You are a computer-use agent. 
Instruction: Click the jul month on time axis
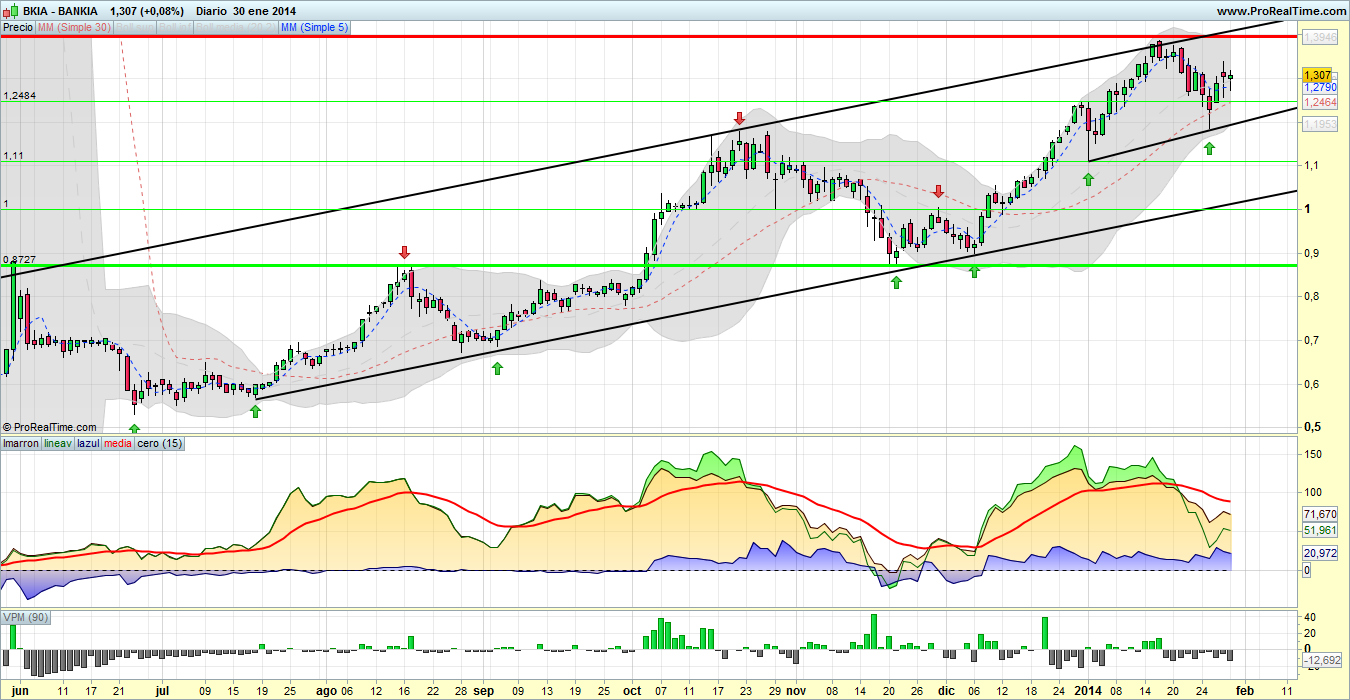point(162,690)
